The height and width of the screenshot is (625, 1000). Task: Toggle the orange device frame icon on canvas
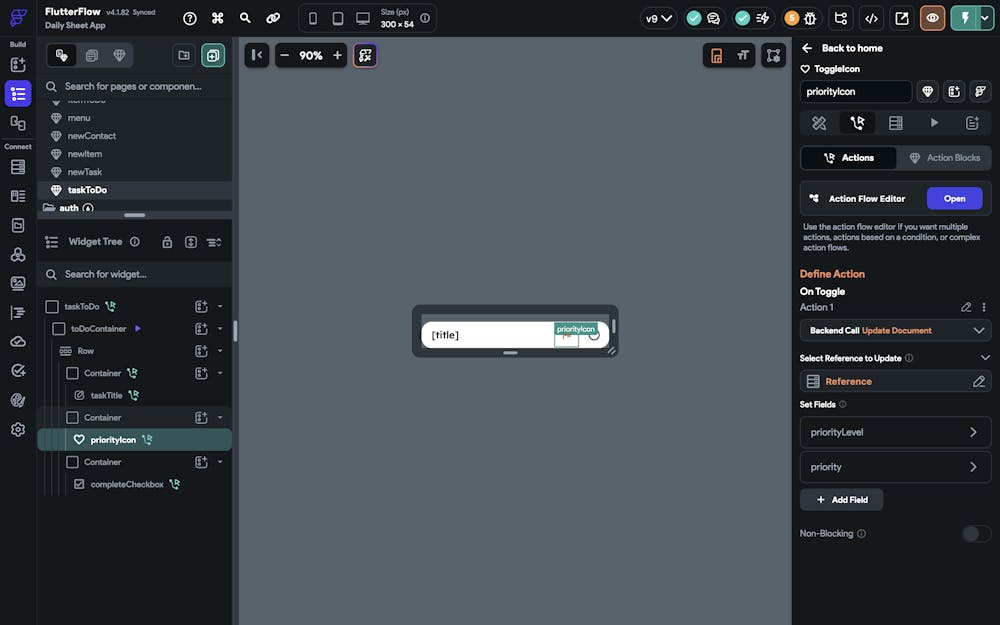click(x=717, y=55)
